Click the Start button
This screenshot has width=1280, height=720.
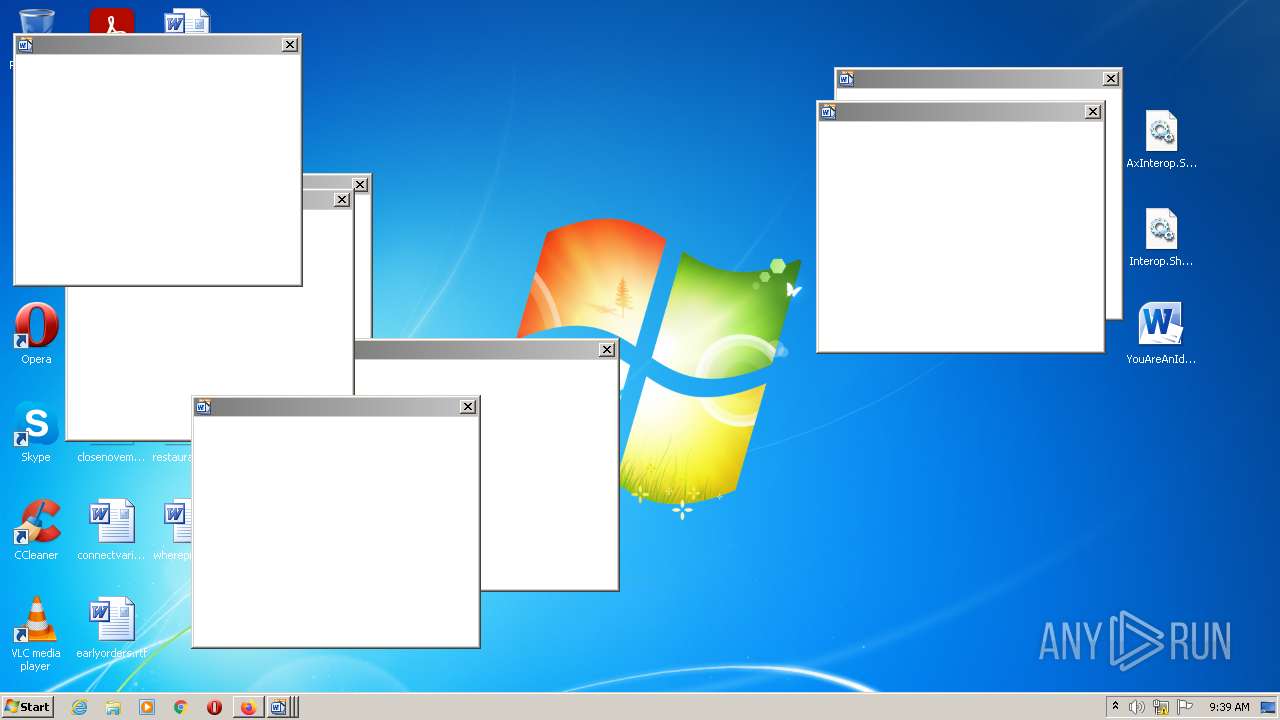tap(27, 707)
